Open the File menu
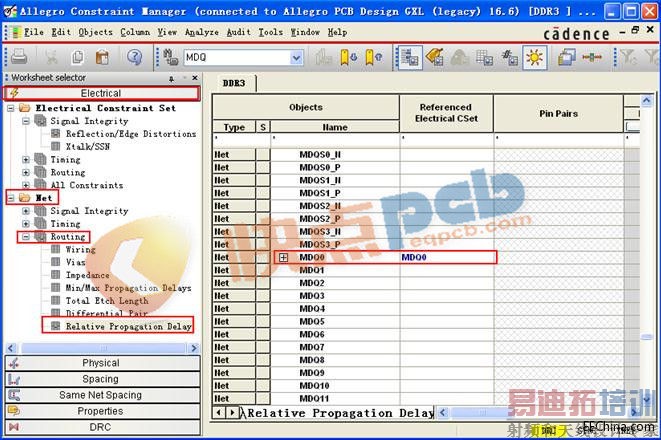 click(x=34, y=32)
